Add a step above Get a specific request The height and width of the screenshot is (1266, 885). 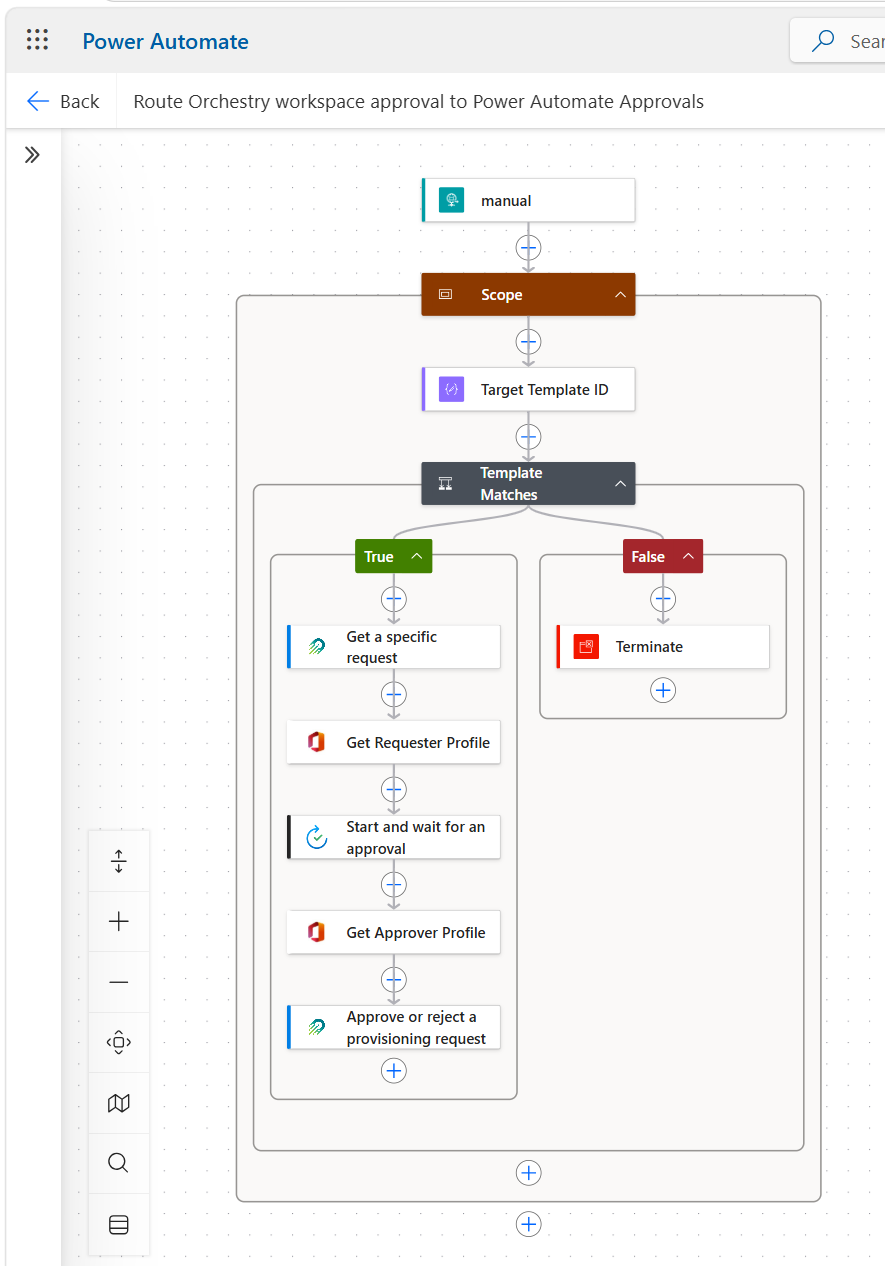pyautogui.click(x=393, y=599)
